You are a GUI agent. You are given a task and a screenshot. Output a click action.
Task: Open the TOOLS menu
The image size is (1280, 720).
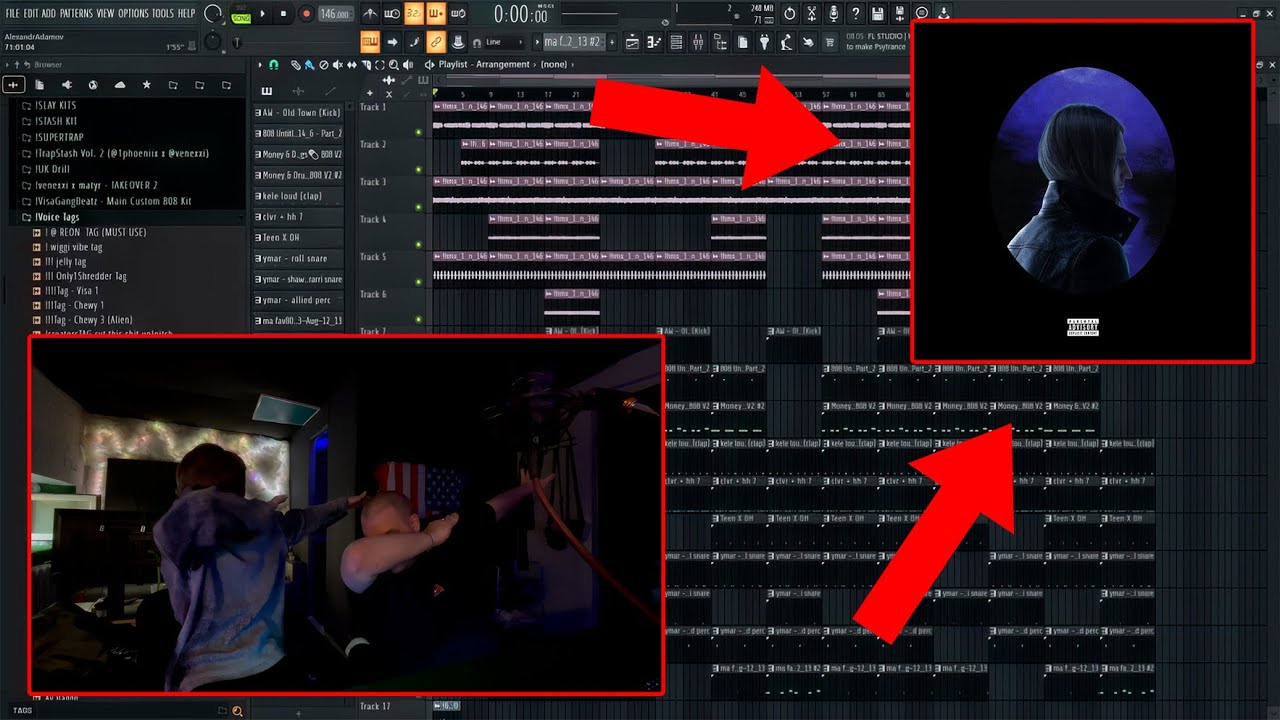coord(163,13)
